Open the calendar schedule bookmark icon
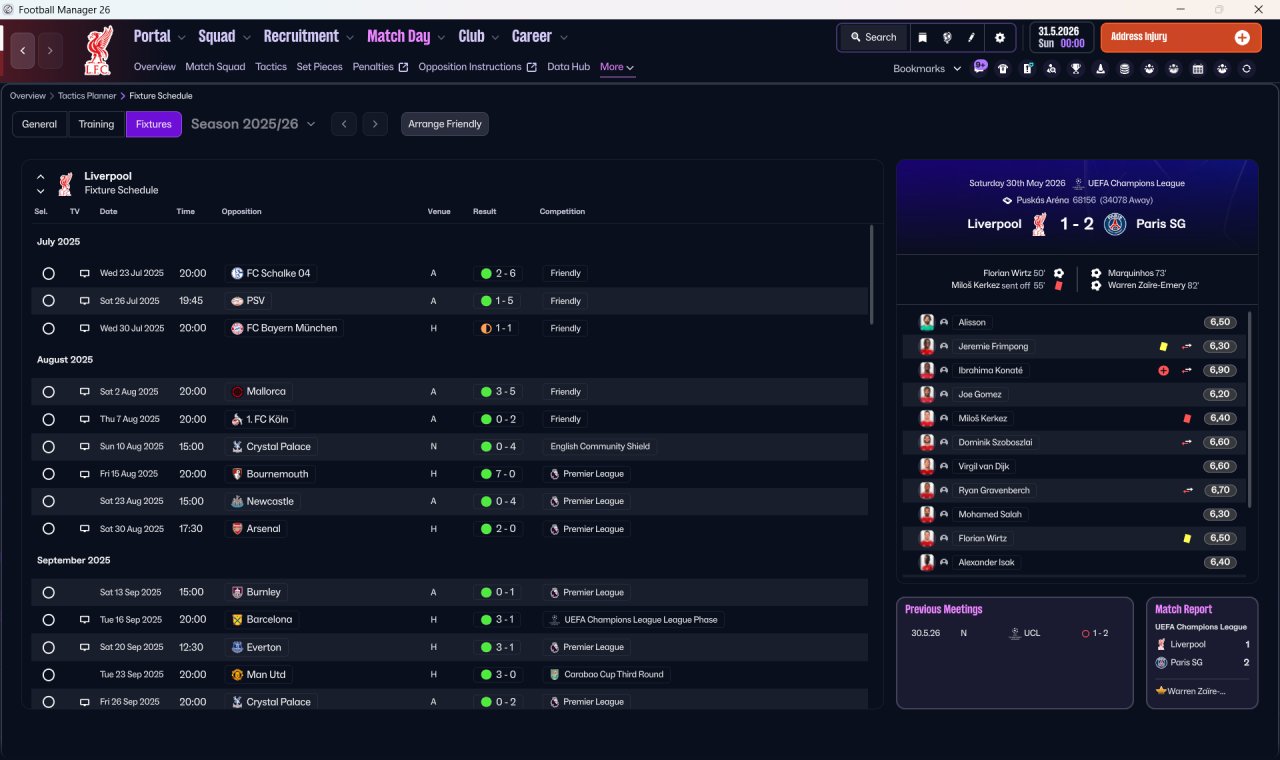 (1198, 69)
